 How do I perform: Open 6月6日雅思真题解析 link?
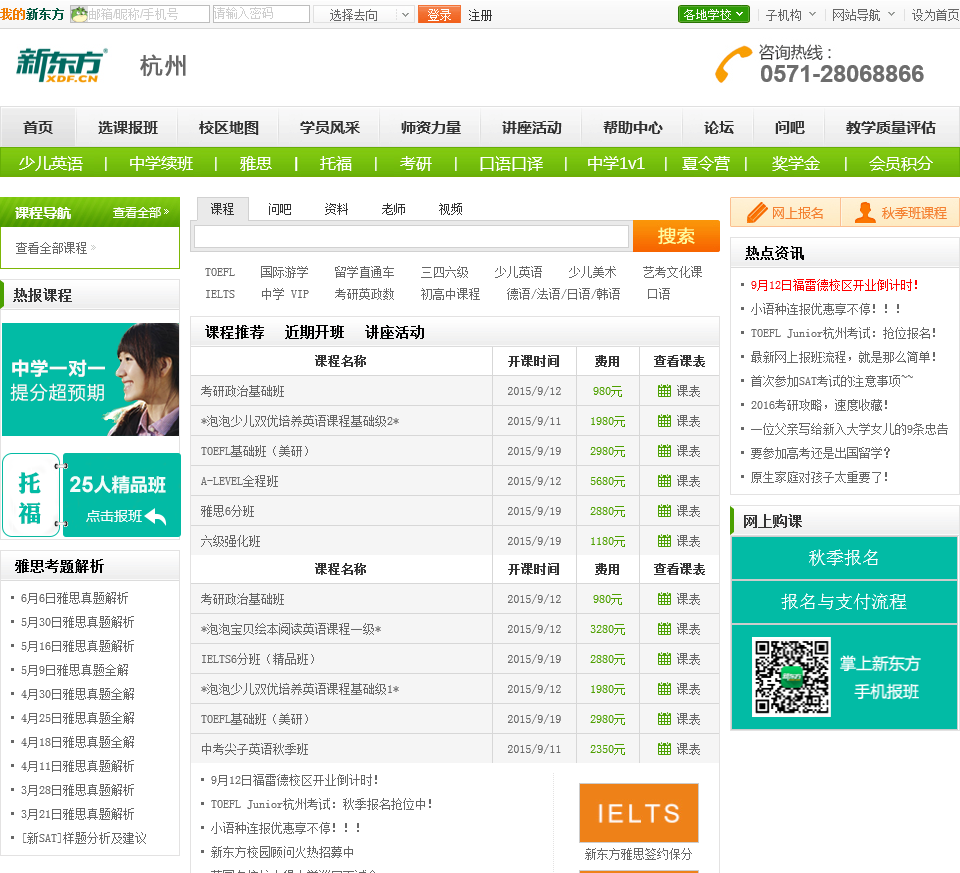coord(75,598)
